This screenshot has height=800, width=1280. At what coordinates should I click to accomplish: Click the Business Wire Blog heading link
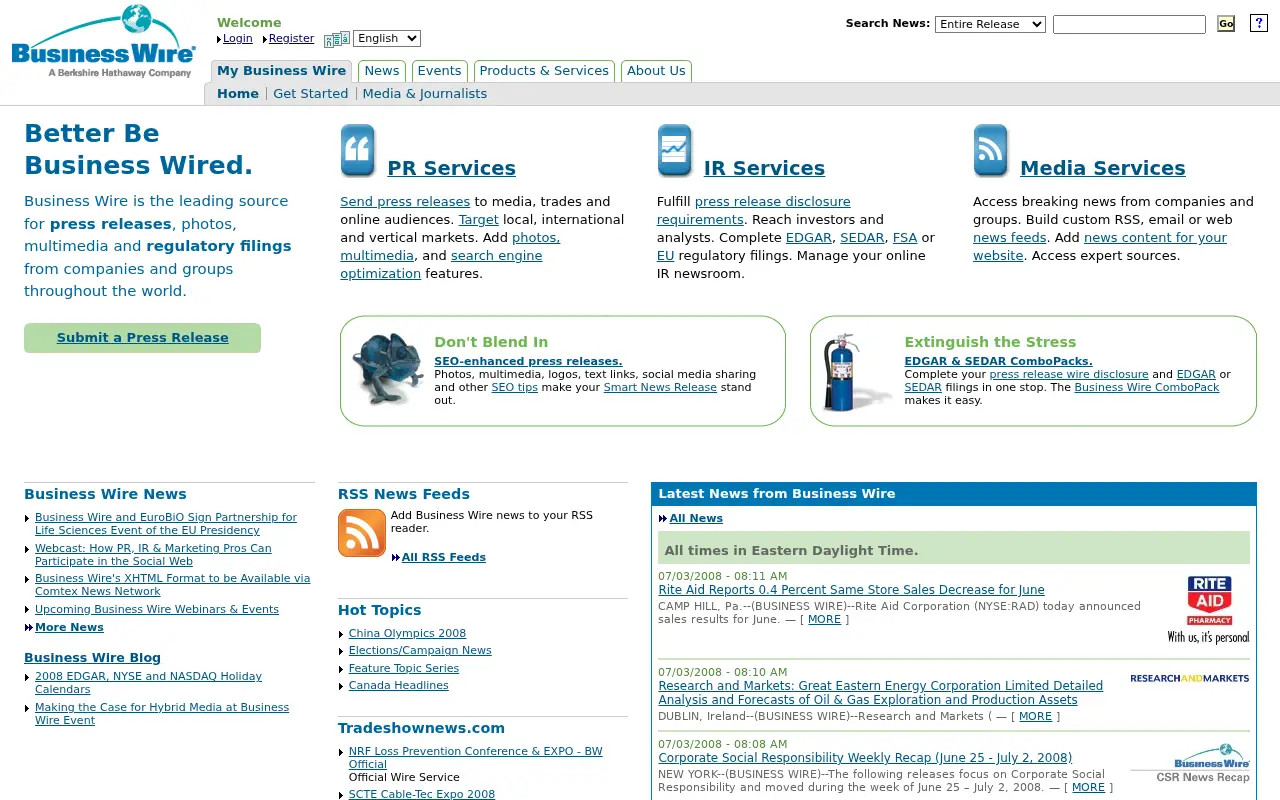coord(92,658)
